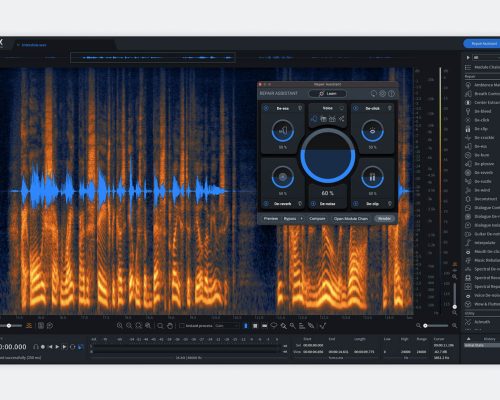The width and height of the screenshot is (500, 400).
Task: Open the module filter dropdown labeled All
Action: click(x=486, y=58)
